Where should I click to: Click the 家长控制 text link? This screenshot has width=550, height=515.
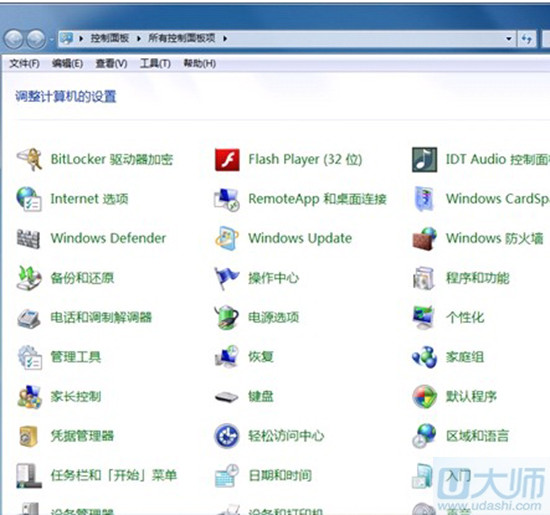click(x=76, y=397)
